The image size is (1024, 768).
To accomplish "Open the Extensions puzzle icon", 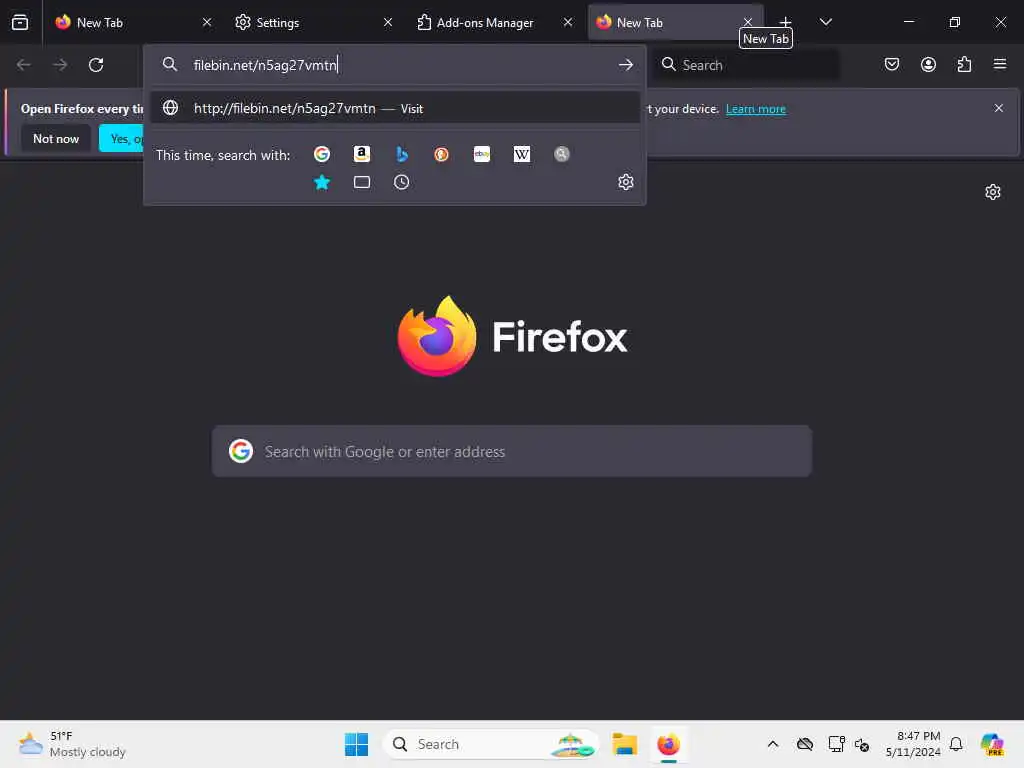I will (x=964, y=64).
